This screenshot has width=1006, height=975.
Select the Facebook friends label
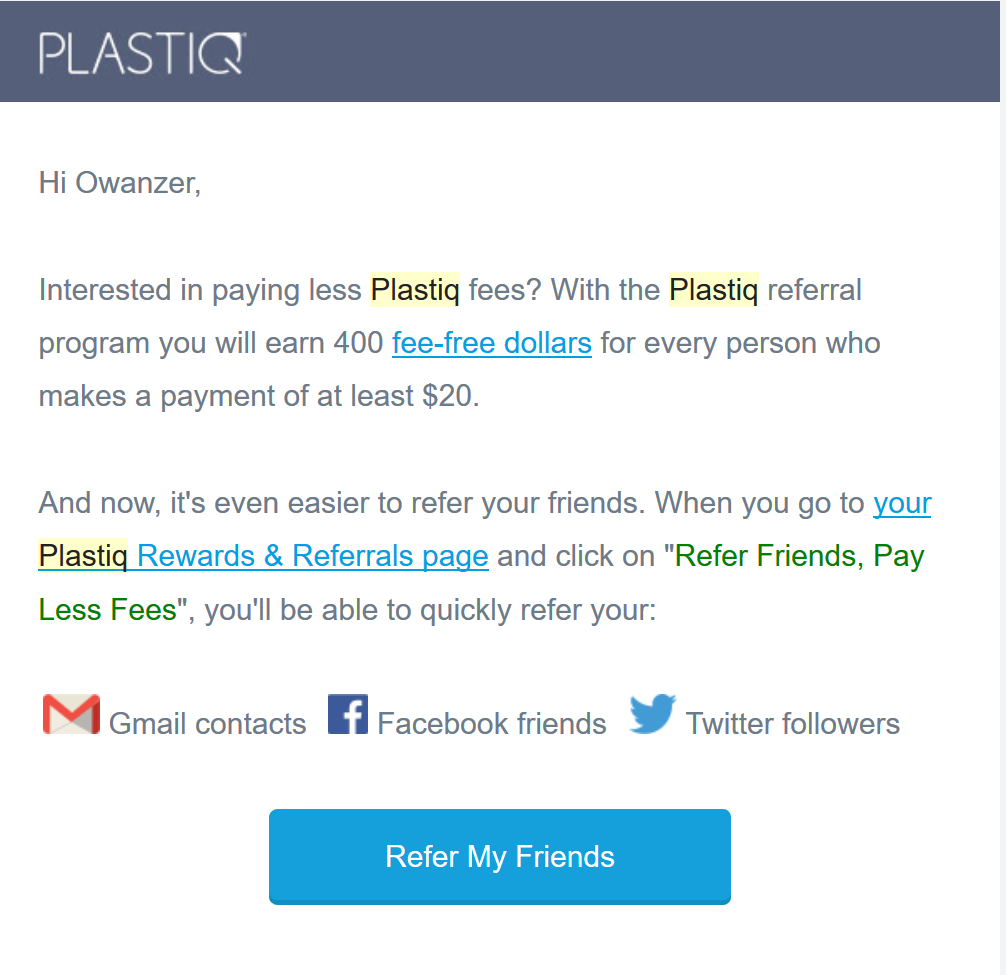491,724
